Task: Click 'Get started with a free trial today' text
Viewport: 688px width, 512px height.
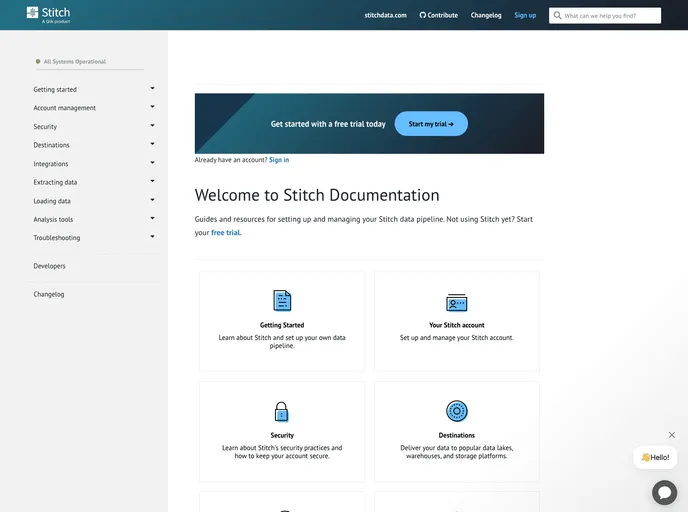Action: (328, 124)
